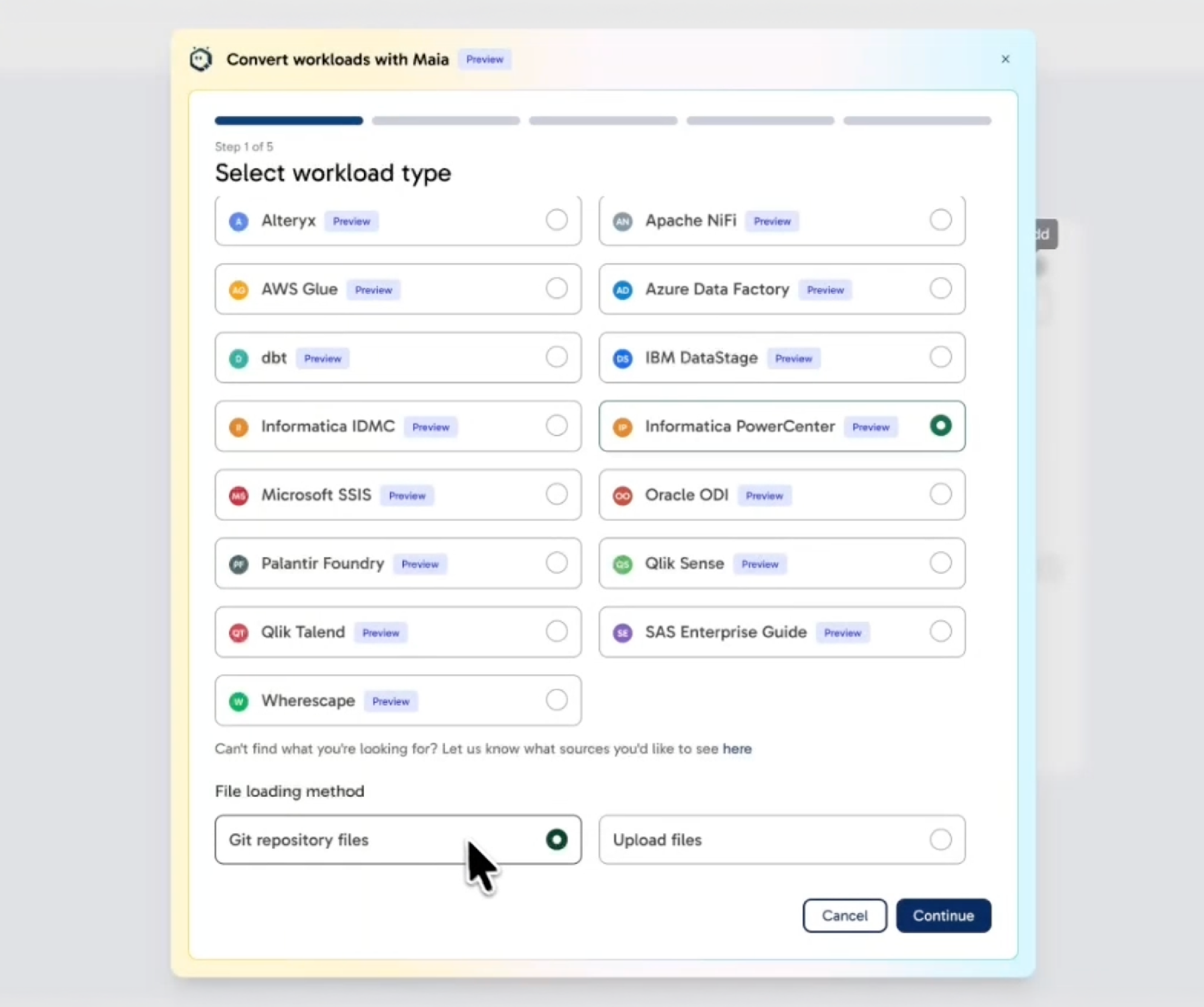
Task: Click the AWS Glue orange icon
Action: tap(239, 290)
